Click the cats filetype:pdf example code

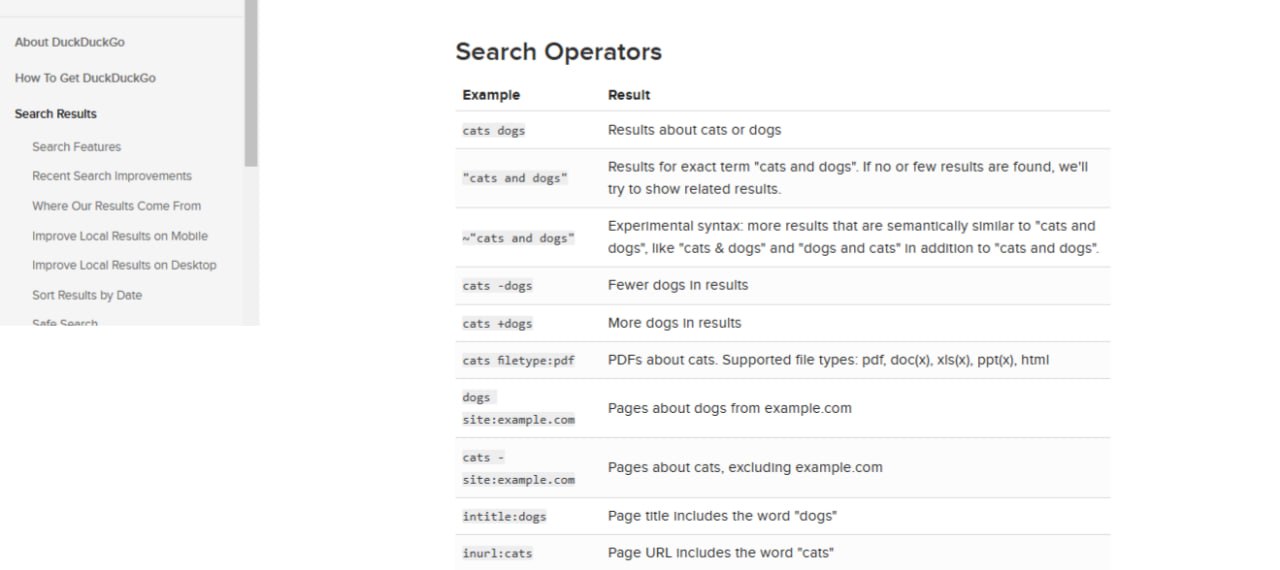click(x=518, y=360)
